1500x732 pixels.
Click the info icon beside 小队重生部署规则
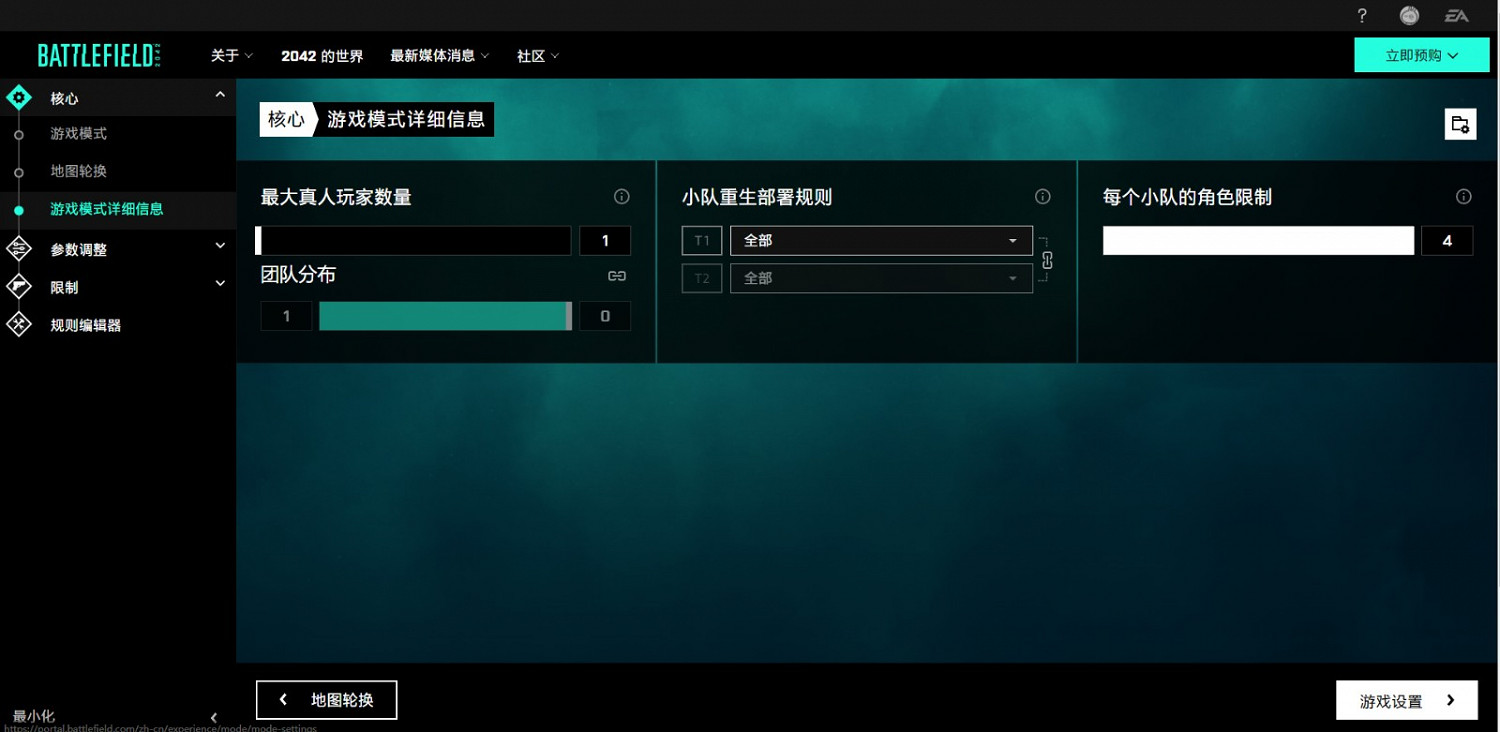1042,196
